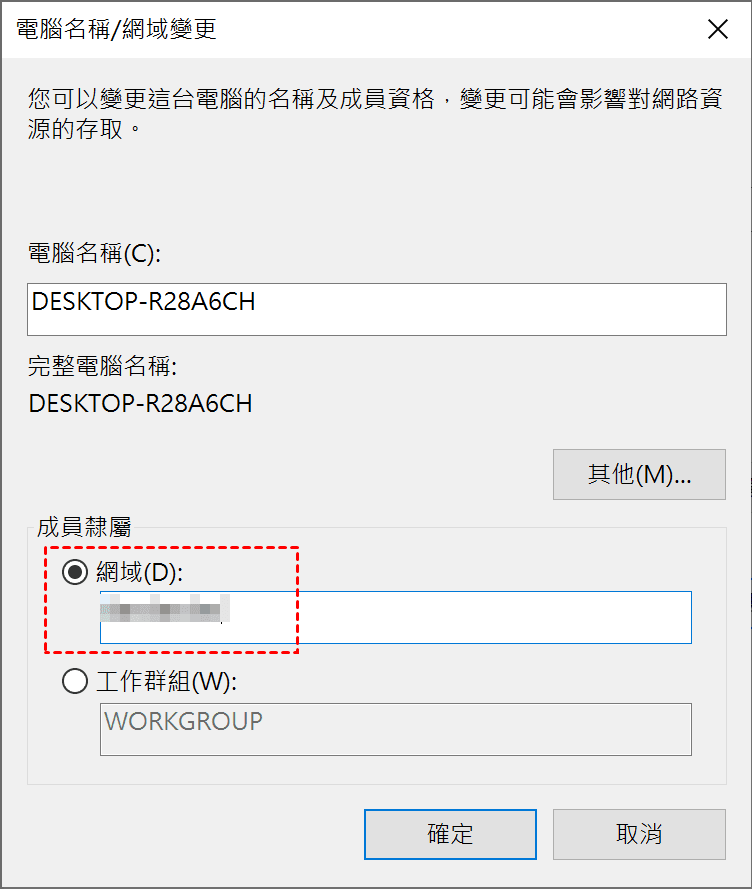Click the empty right side of the domain field
Image resolution: width=752 pixels, height=889 pixels.
pyautogui.click(x=500, y=617)
